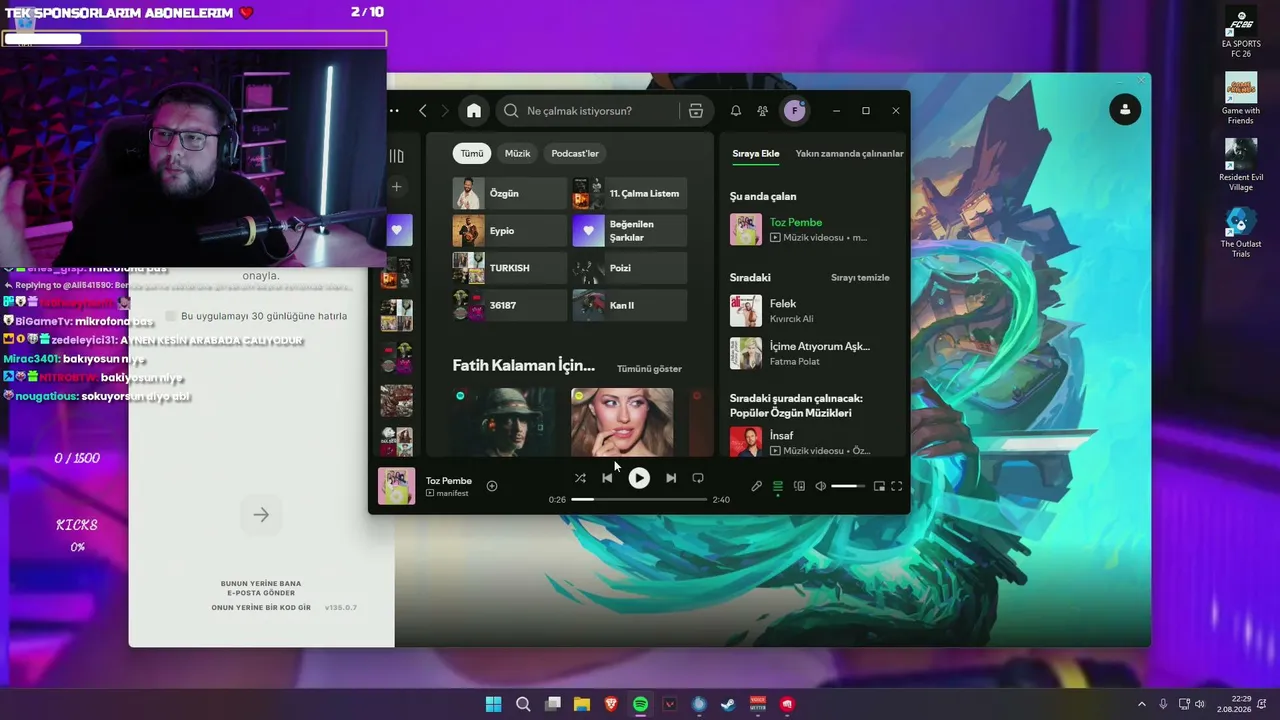Open the Spotify miniplayer
The image size is (1280, 720).
879,486
